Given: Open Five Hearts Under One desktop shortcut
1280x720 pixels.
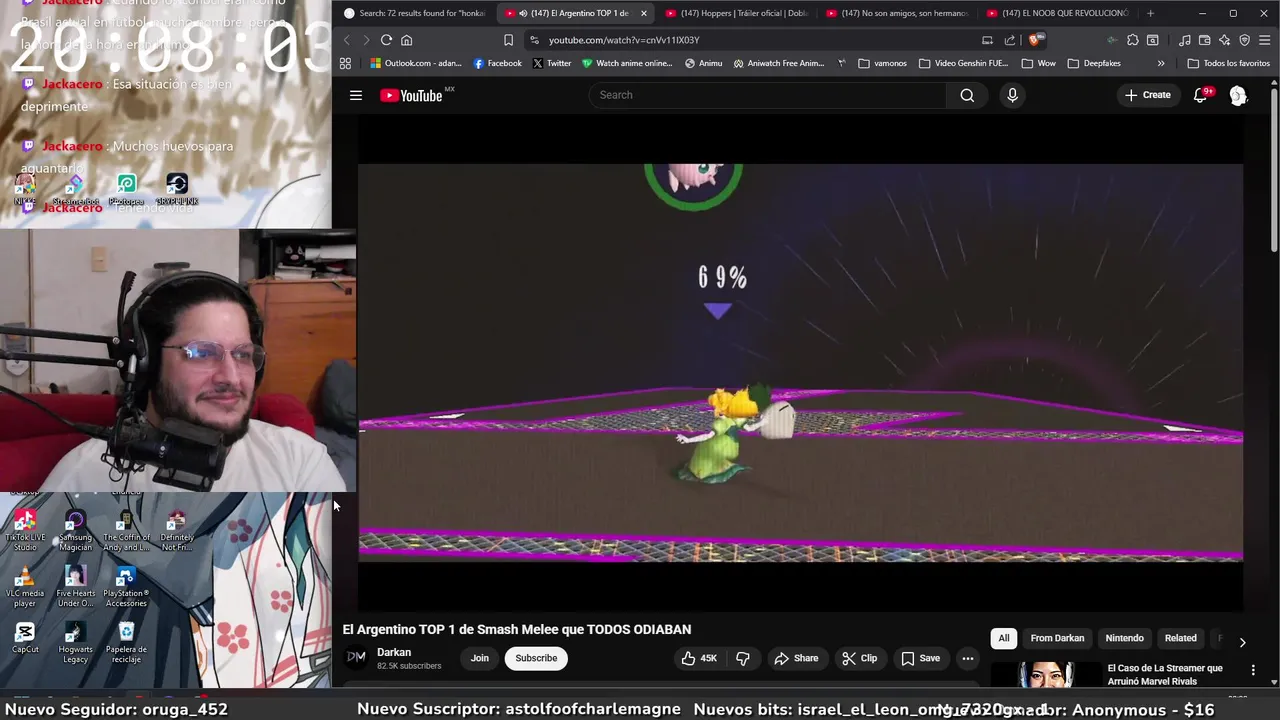Looking at the screenshot, I should 75,586.
